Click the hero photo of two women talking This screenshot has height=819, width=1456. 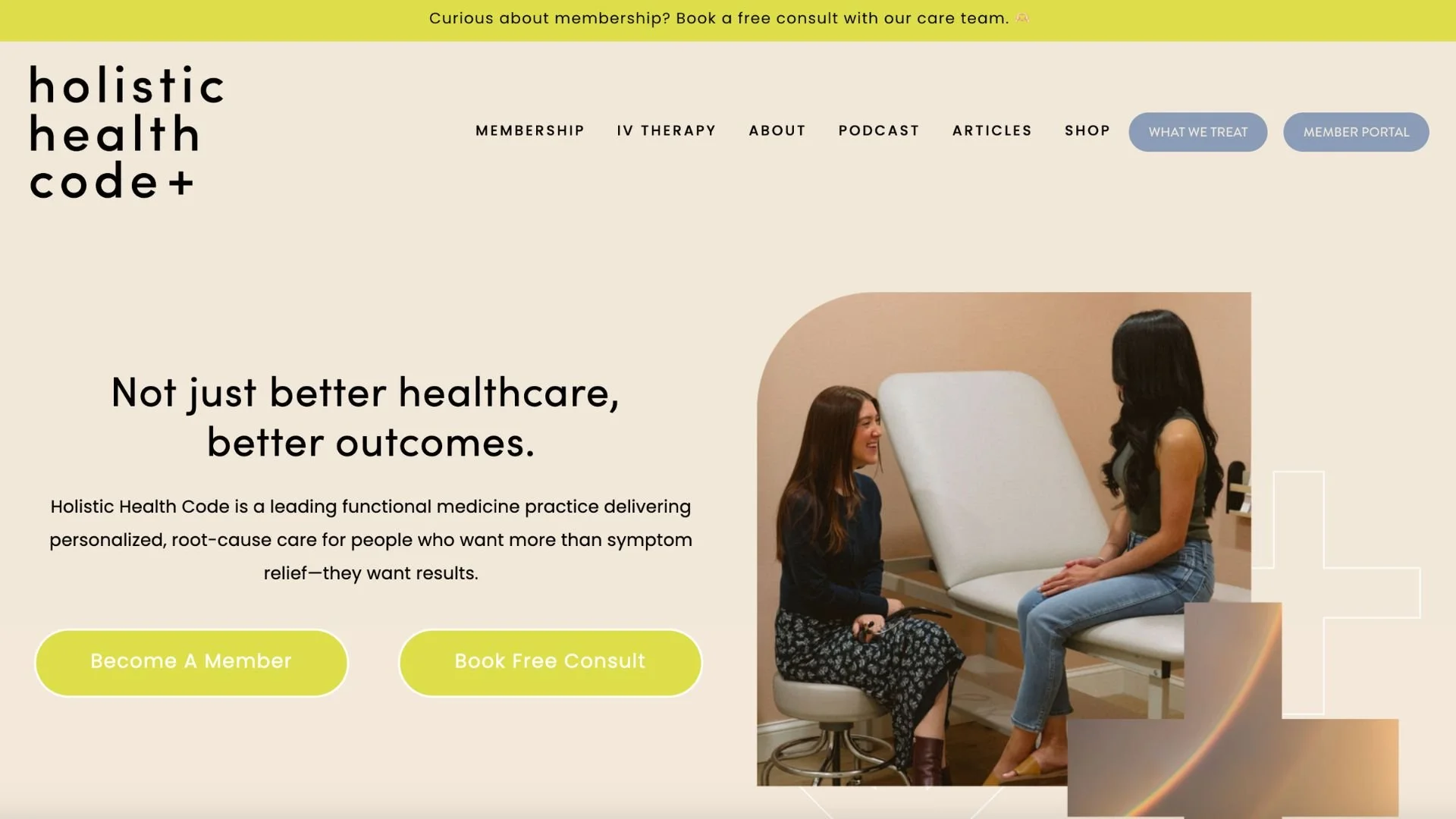(1003, 538)
